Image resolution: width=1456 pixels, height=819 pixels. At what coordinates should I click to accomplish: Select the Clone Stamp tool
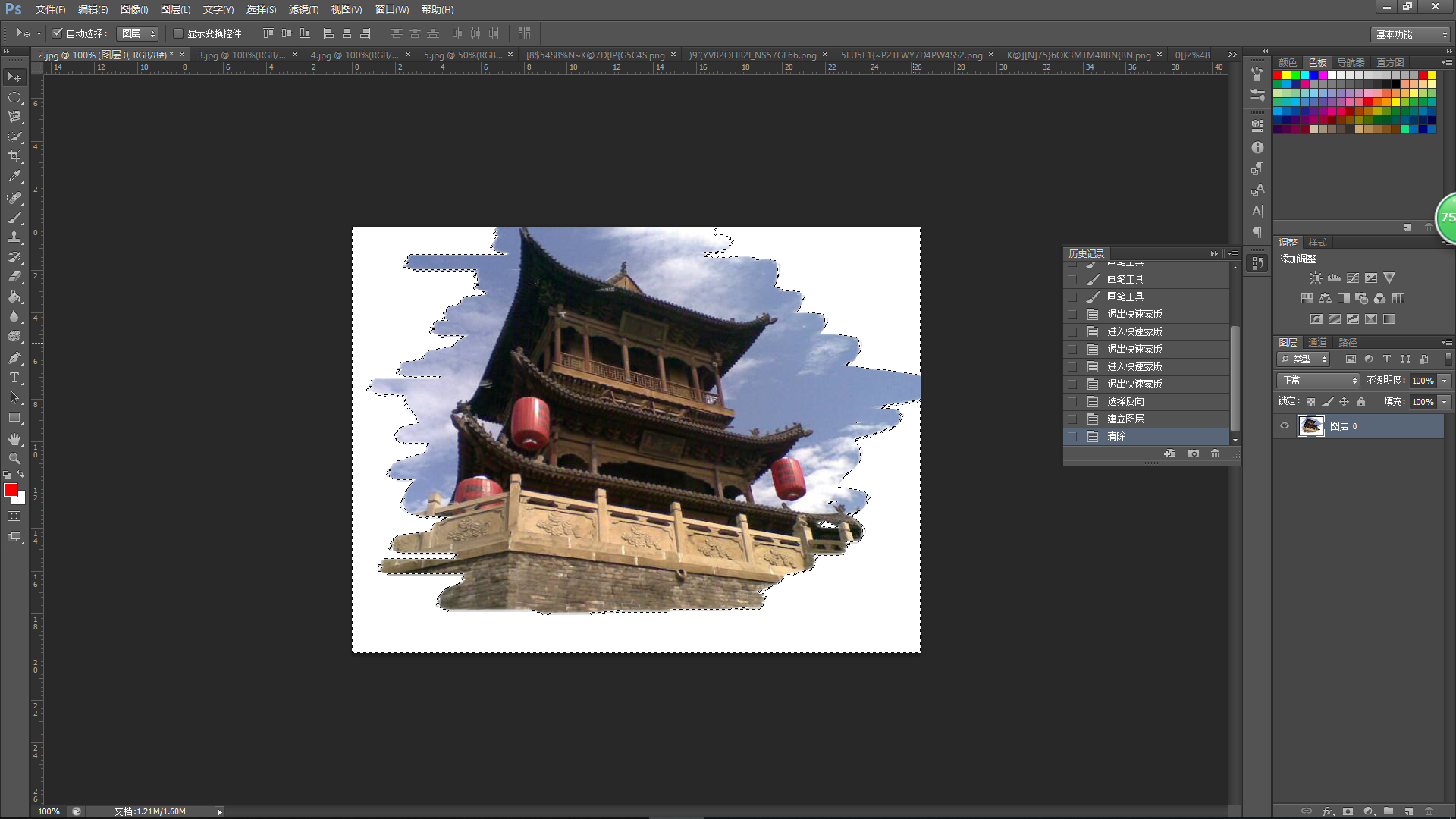pos(14,237)
